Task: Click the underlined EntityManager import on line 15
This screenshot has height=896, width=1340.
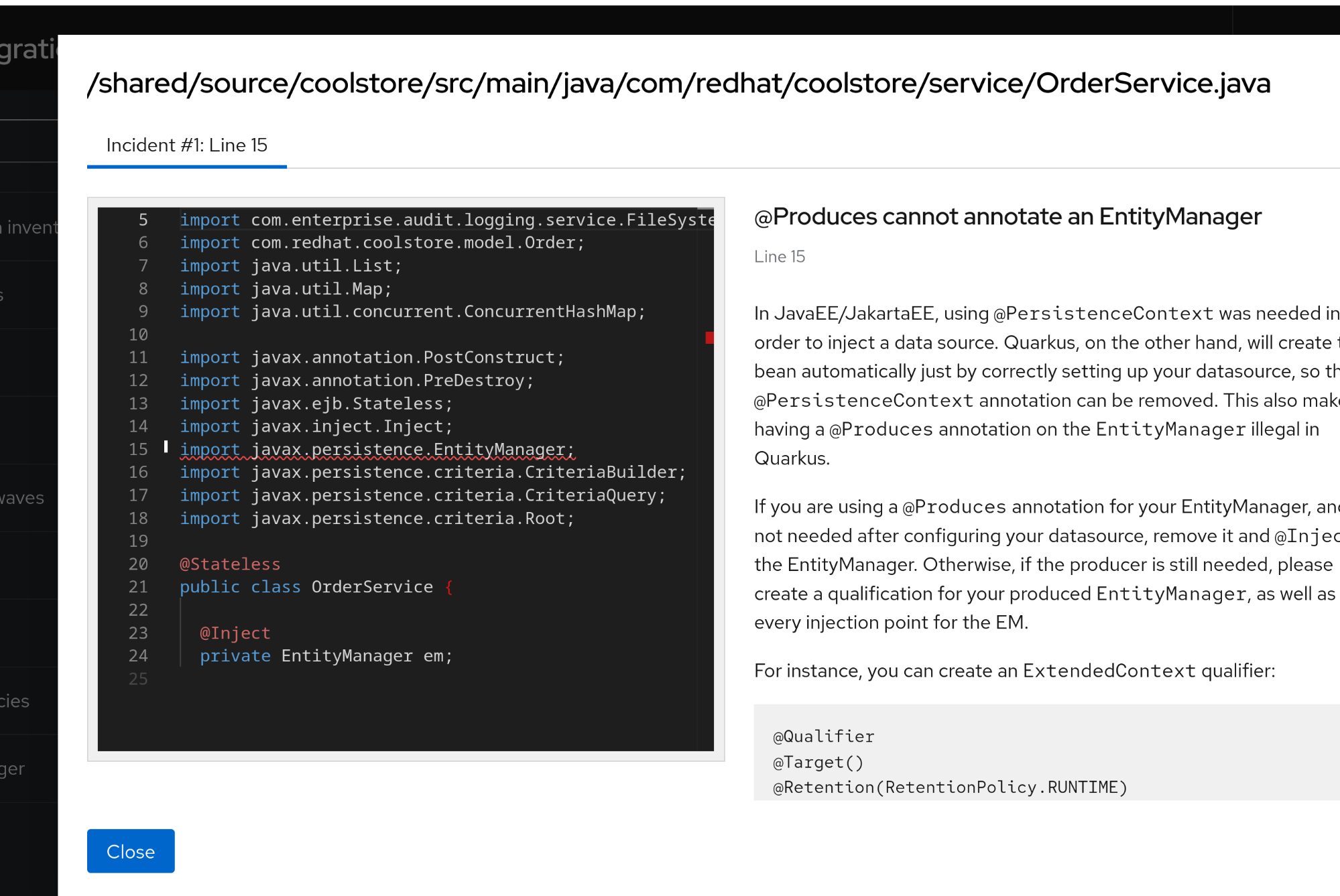Action: 377,450
